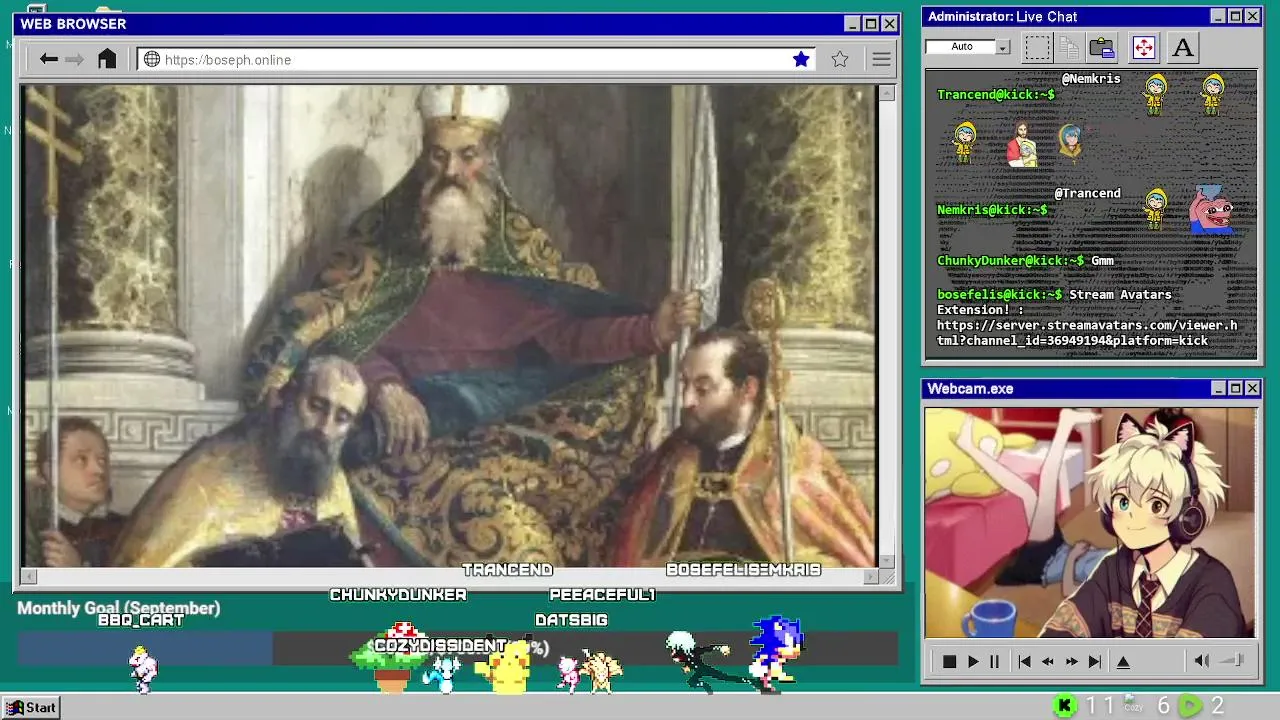Viewport: 1280px width, 720px height.
Task: Open the browser hamburger menu
Action: [x=881, y=59]
